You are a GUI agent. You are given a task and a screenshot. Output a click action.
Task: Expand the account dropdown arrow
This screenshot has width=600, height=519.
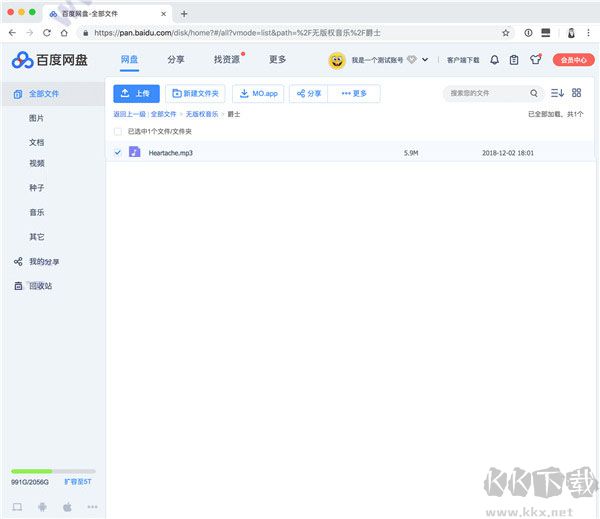click(x=425, y=60)
